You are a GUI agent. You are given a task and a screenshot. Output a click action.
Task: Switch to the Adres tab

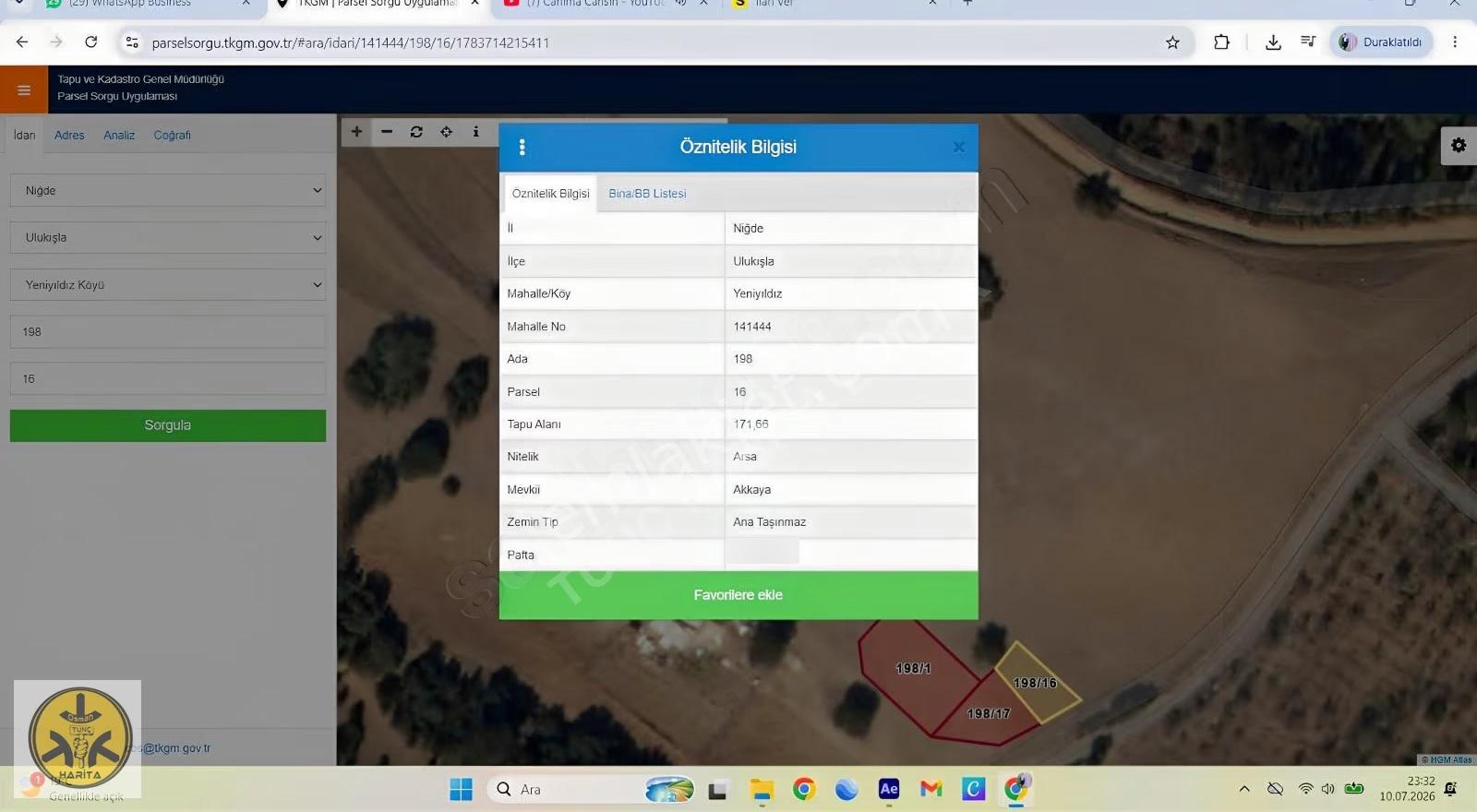point(69,135)
